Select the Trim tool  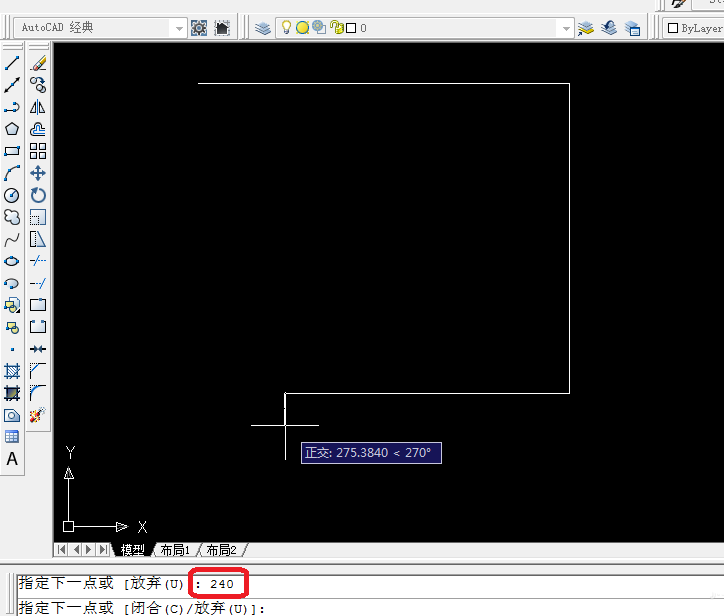click(38, 261)
